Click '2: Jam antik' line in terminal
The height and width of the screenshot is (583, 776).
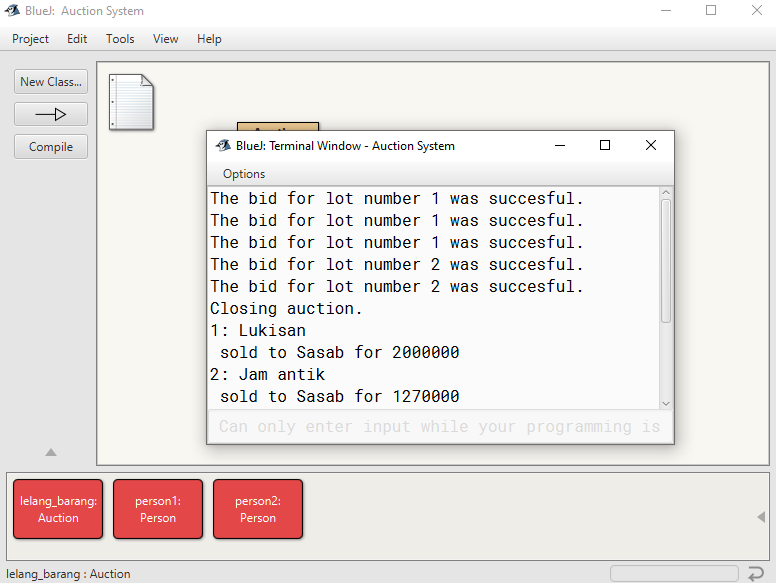click(267, 374)
